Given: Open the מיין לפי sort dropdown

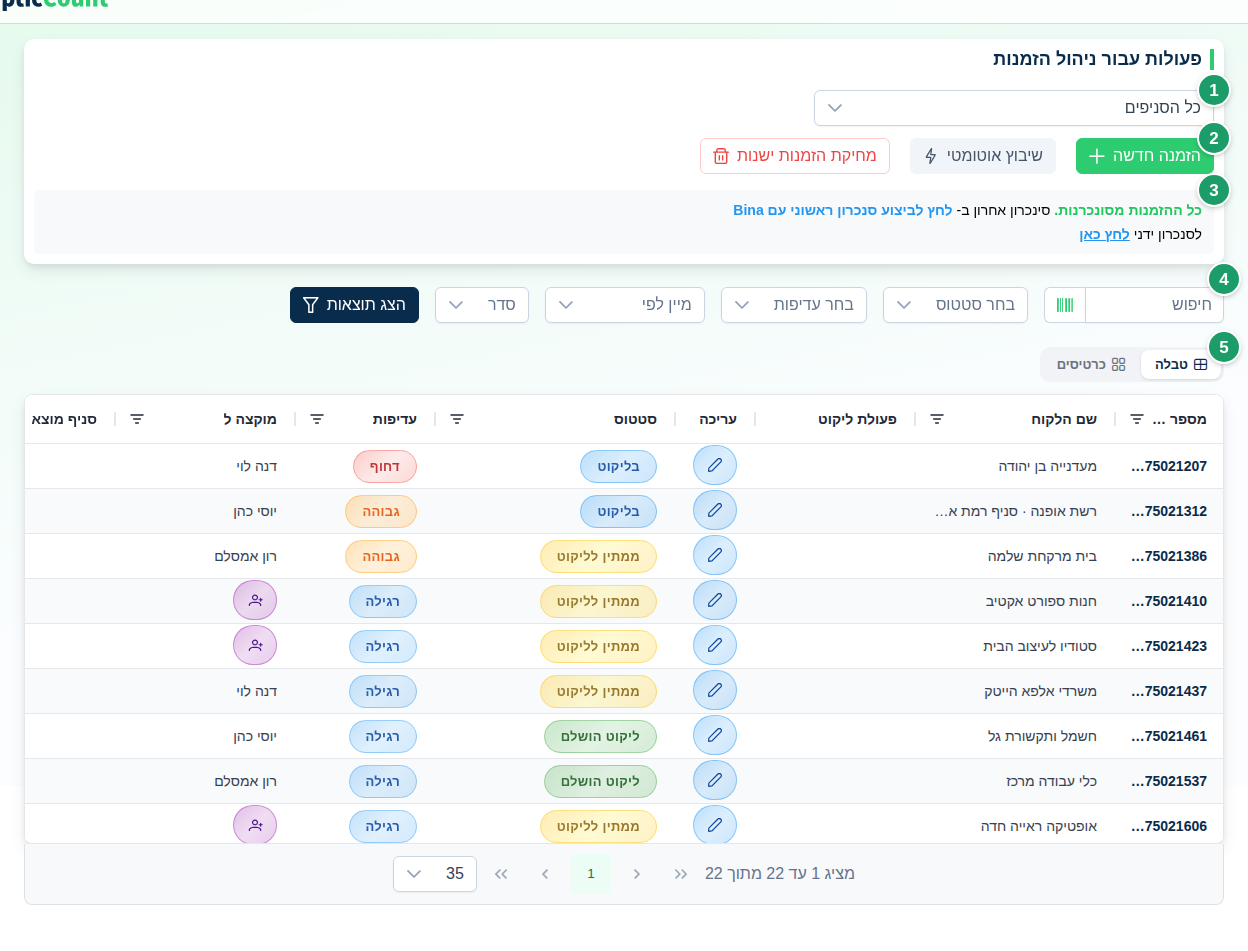Looking at the screenshot, I should pos(625,305).
